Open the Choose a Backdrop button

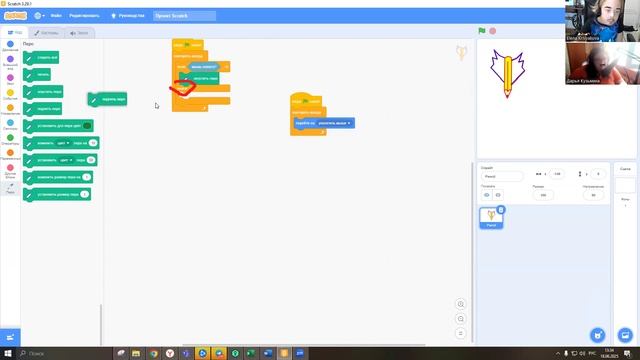click(625, 335)
